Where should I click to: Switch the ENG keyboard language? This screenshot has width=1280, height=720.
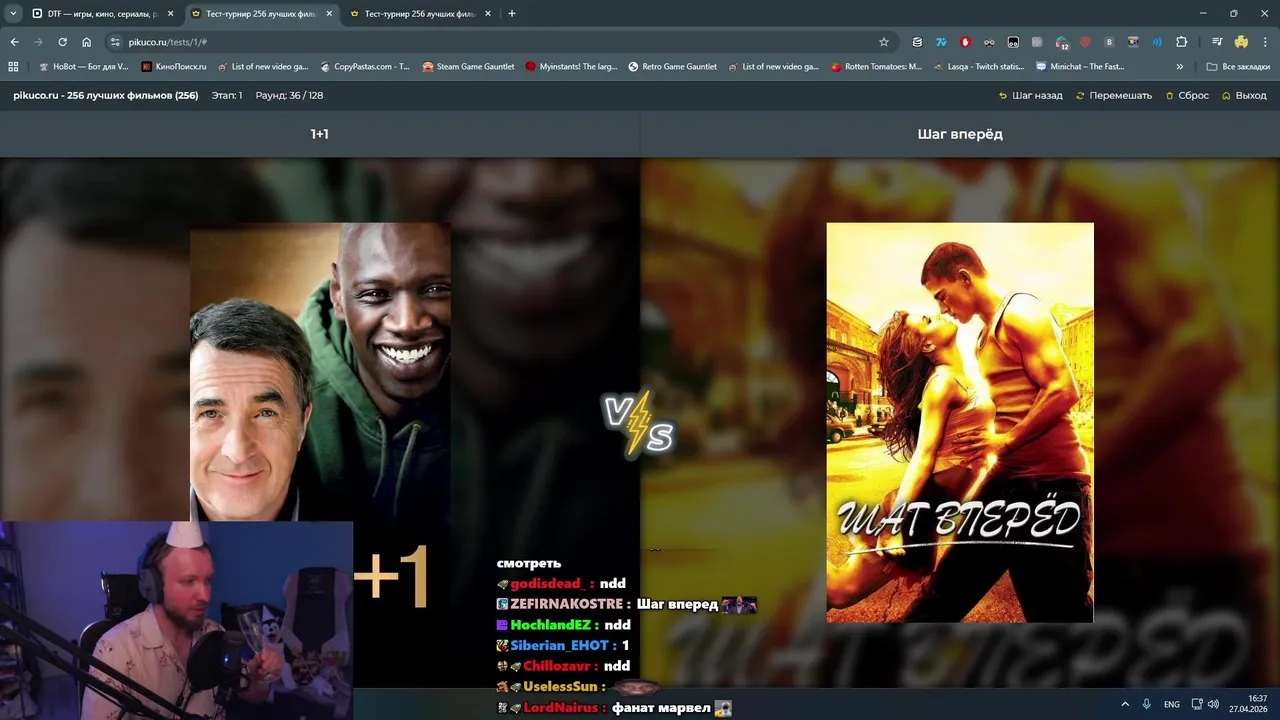pyautogui.click(x=1171, y=704)
